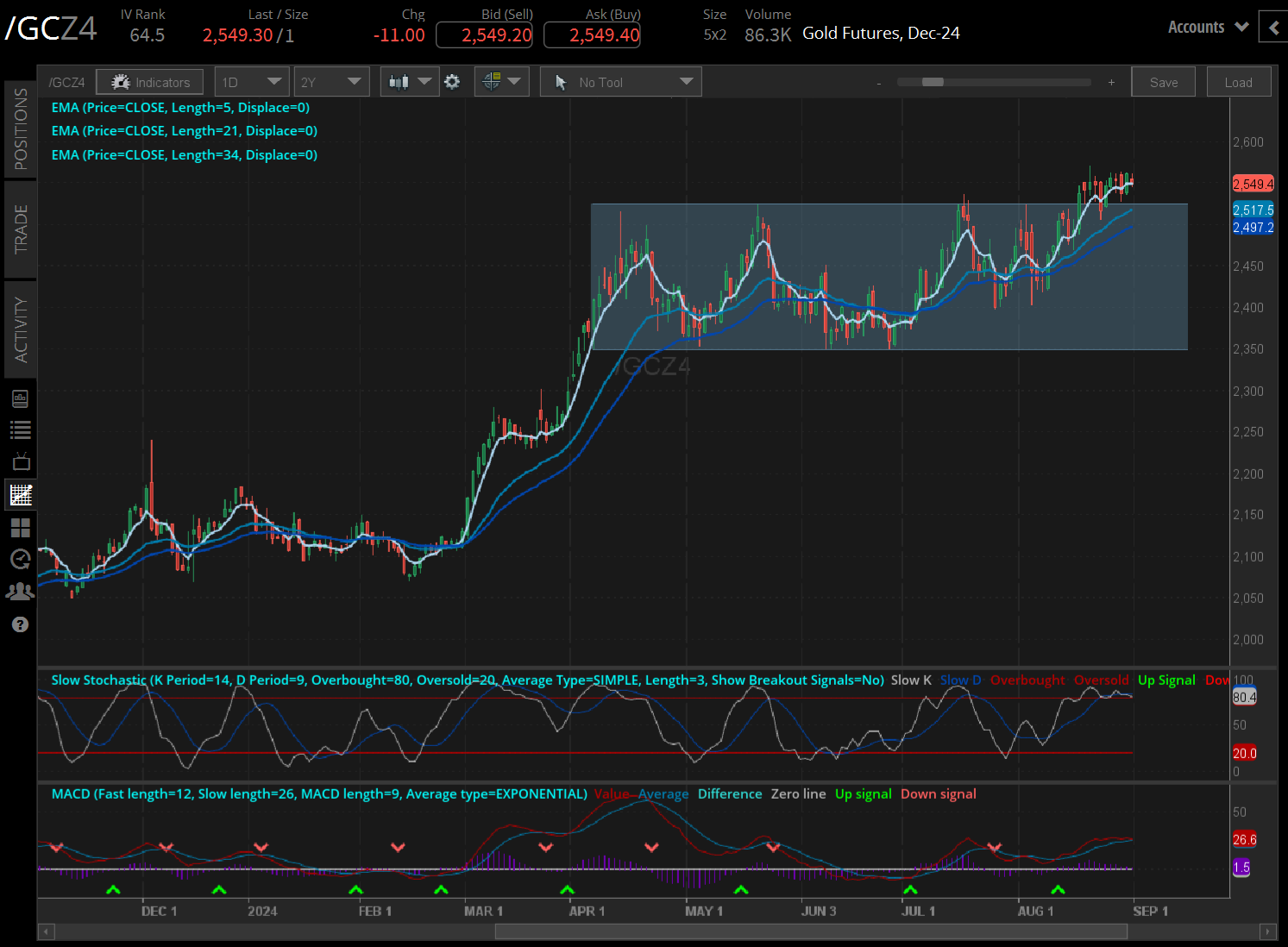This screenshot has height=947, width=1288.
Task: Save the chart layout
Action: coord(1163,81)
